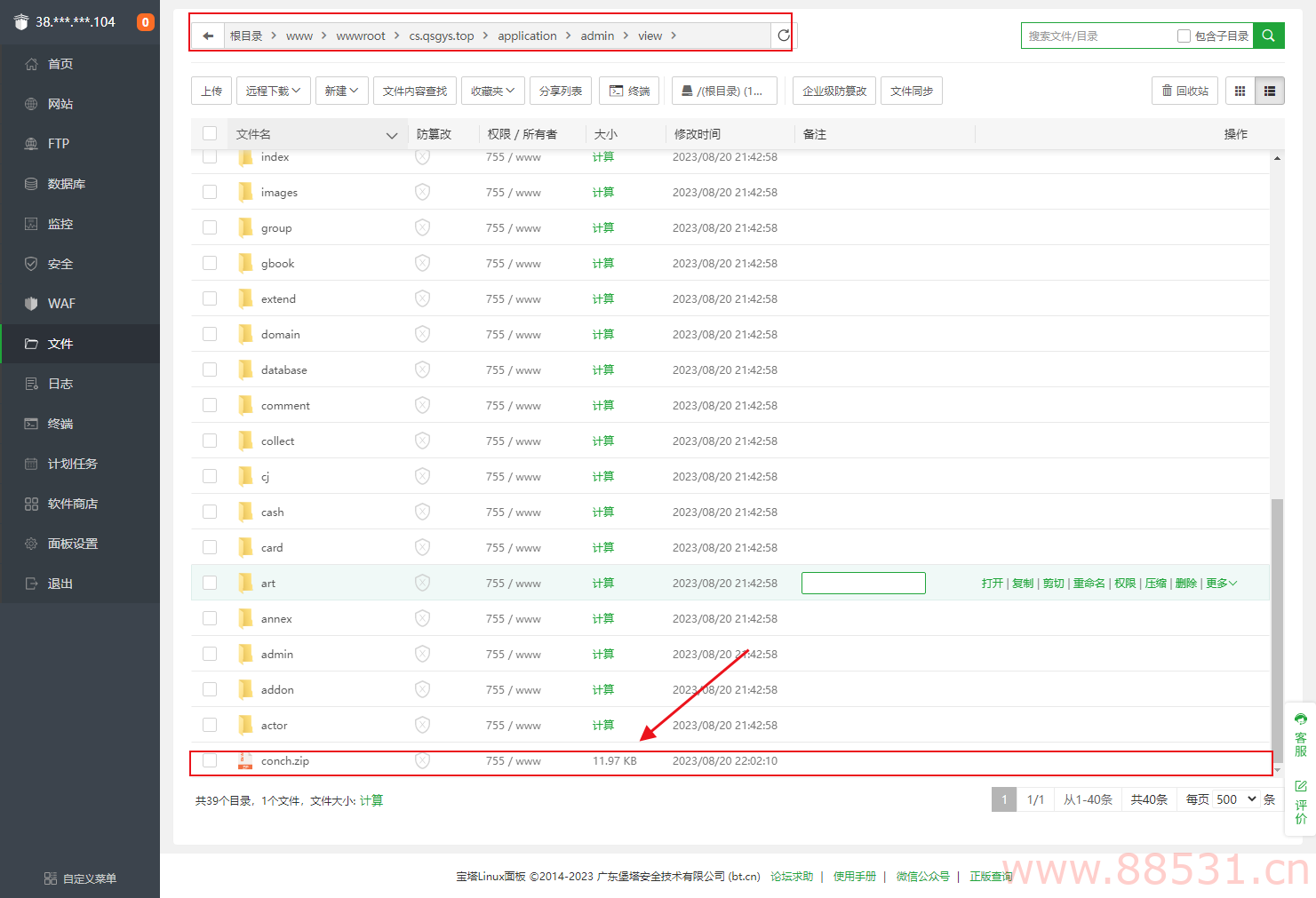Click tamper-proof shield on cash row
The height and width of the screenshot is (898, 1316).
point(422,512)
